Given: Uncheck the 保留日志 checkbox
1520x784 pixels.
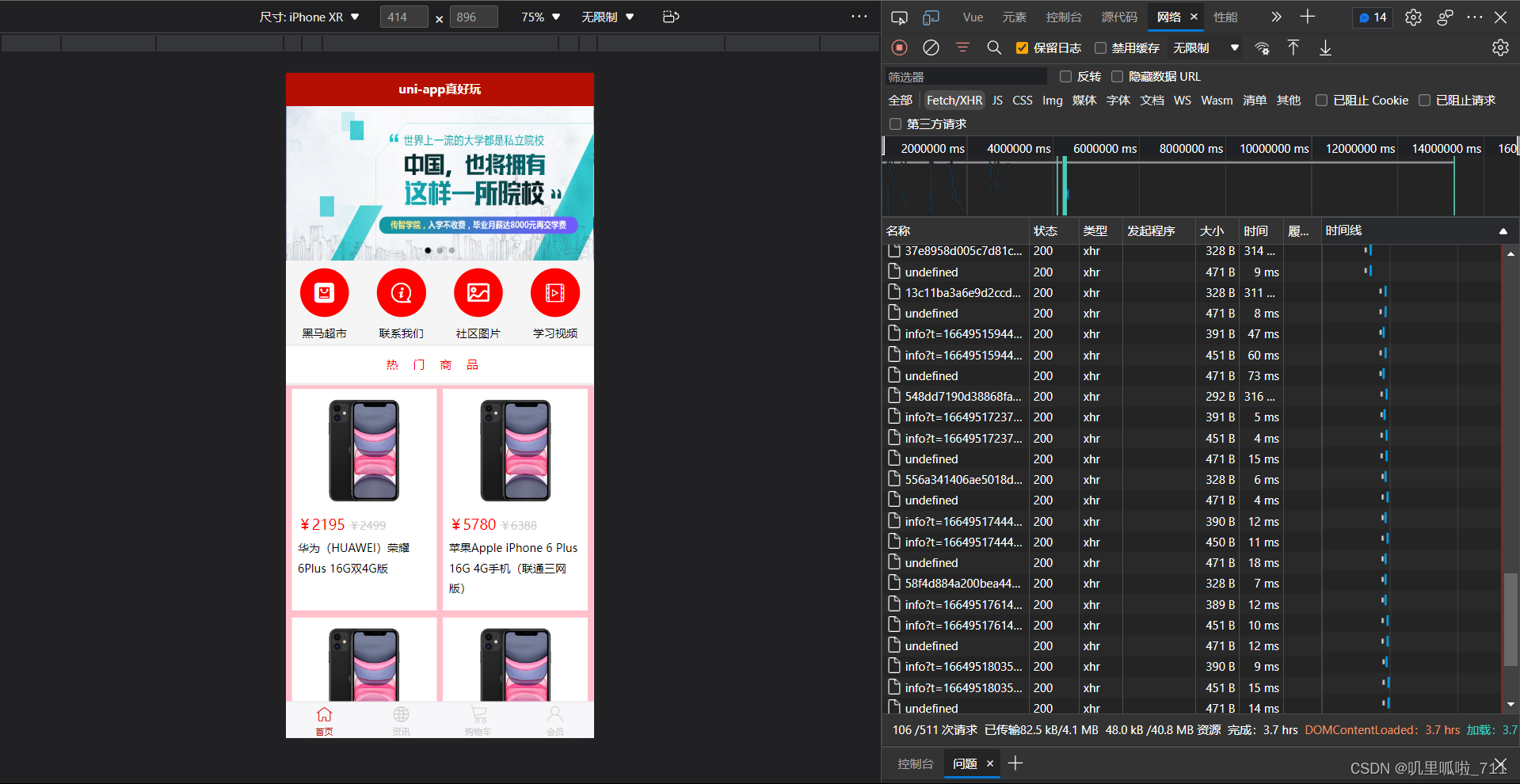Looking at the screenshot, I should click(x=1022, y=48).
